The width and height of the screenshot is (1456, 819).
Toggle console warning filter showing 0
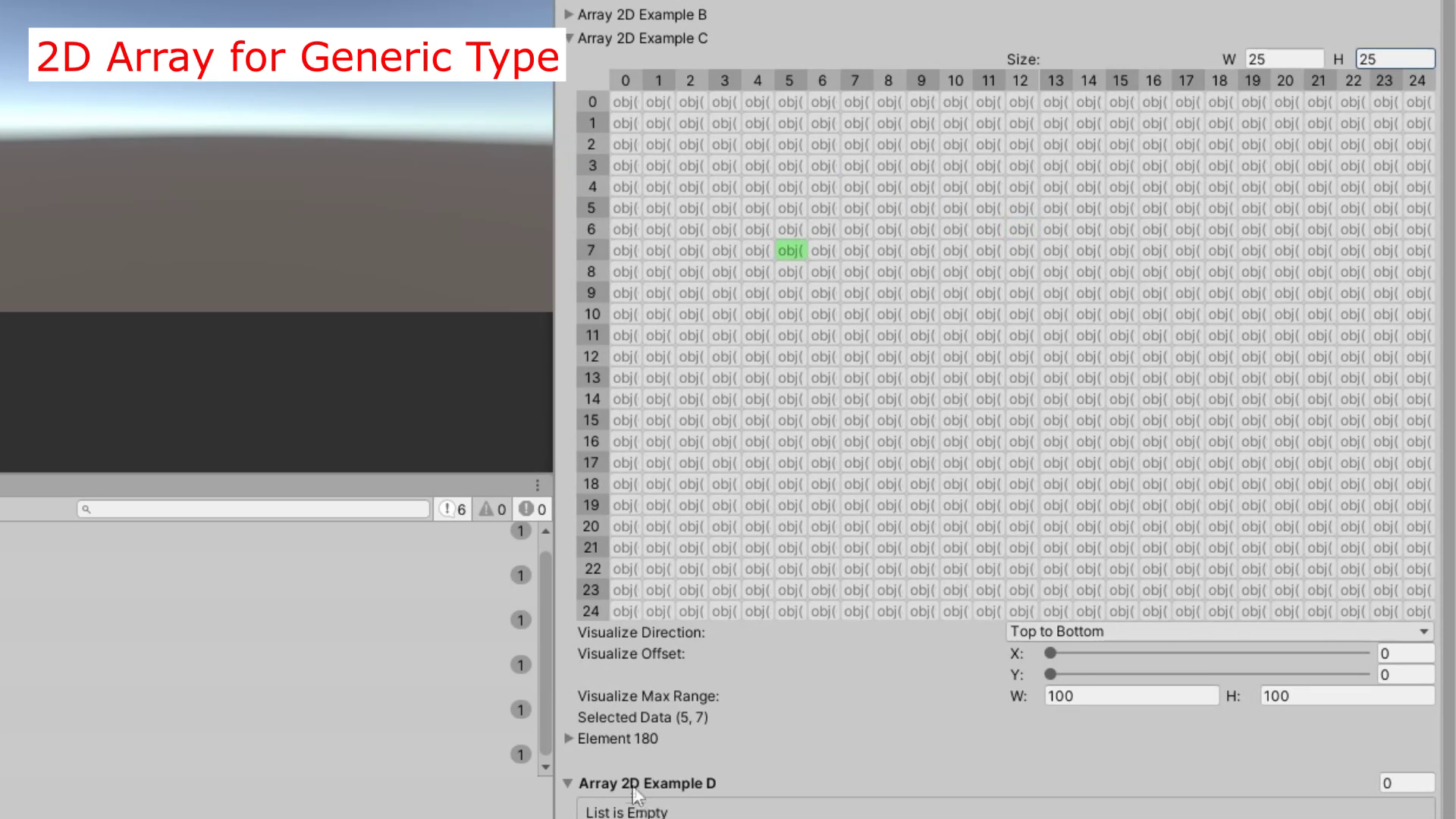coord(492,510)
